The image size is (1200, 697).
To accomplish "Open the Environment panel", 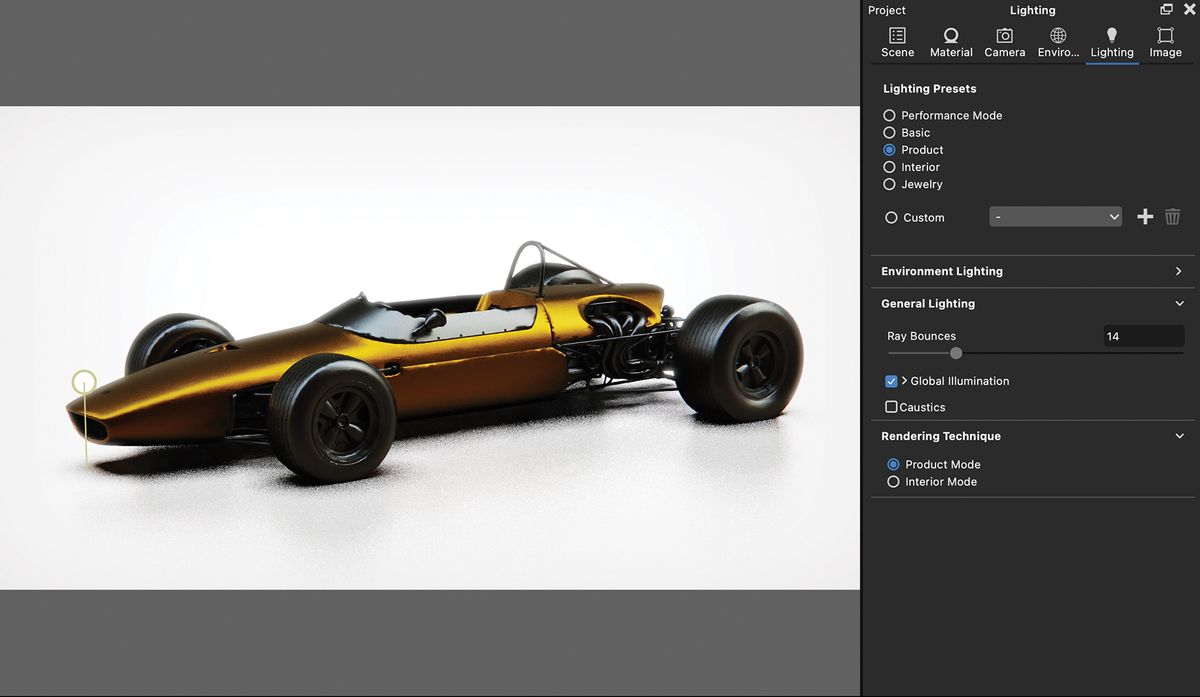I will pos(1058,42).
